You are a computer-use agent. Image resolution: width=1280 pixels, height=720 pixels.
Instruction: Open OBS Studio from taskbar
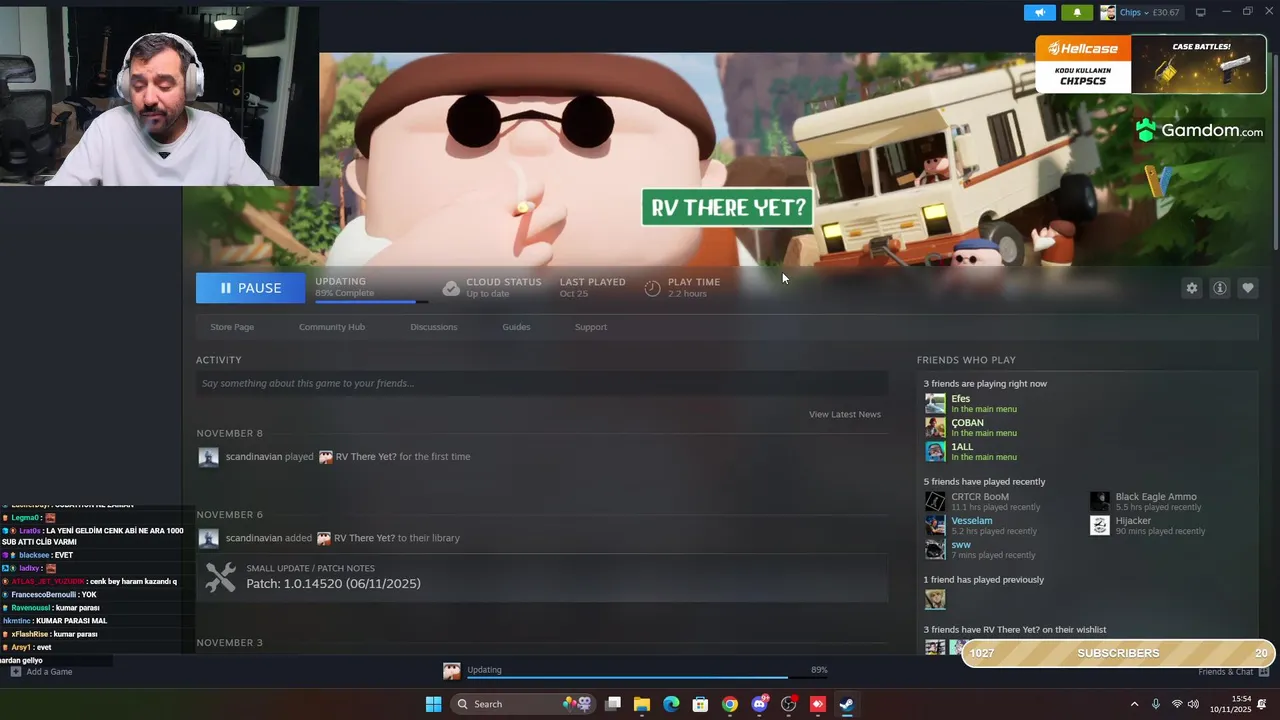[x=788, y=704]
